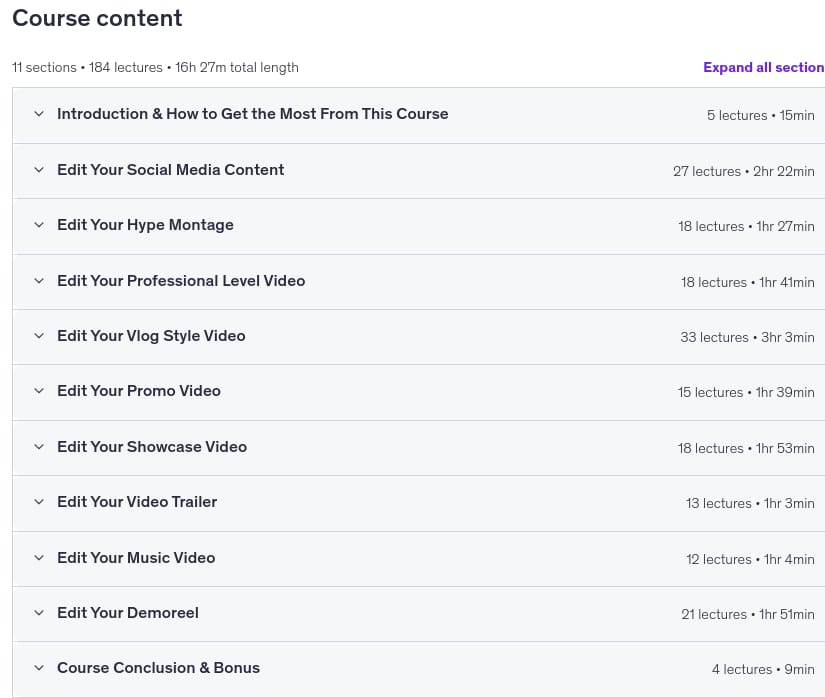This screenshot has width=825, height=698.
Task: Click the '11 sections • 184 lectures' summary text
Action: click(87, 67)
